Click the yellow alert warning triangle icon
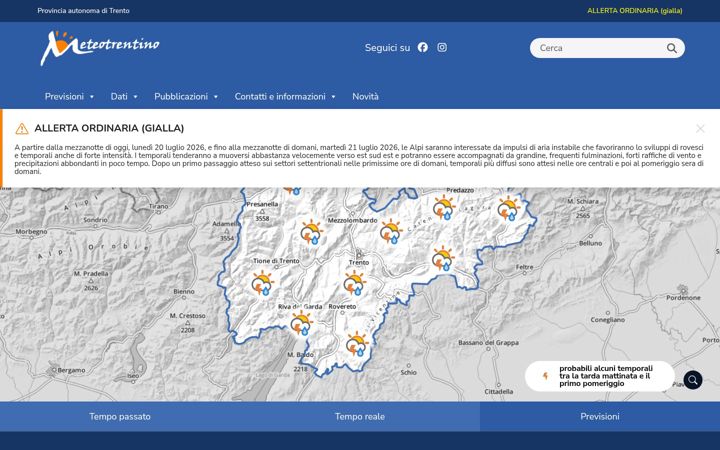Image resolution: width=720 pixels, height=450 pixels. click(22, 129)
